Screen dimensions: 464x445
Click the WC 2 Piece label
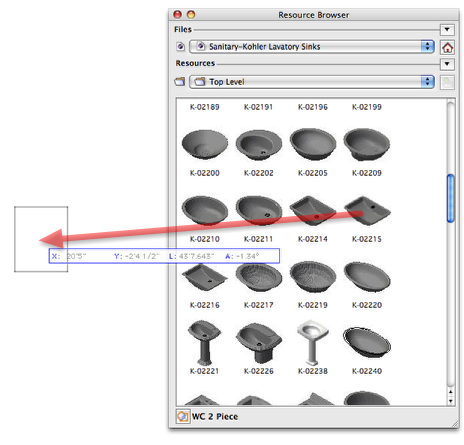[x=215, y=417]
